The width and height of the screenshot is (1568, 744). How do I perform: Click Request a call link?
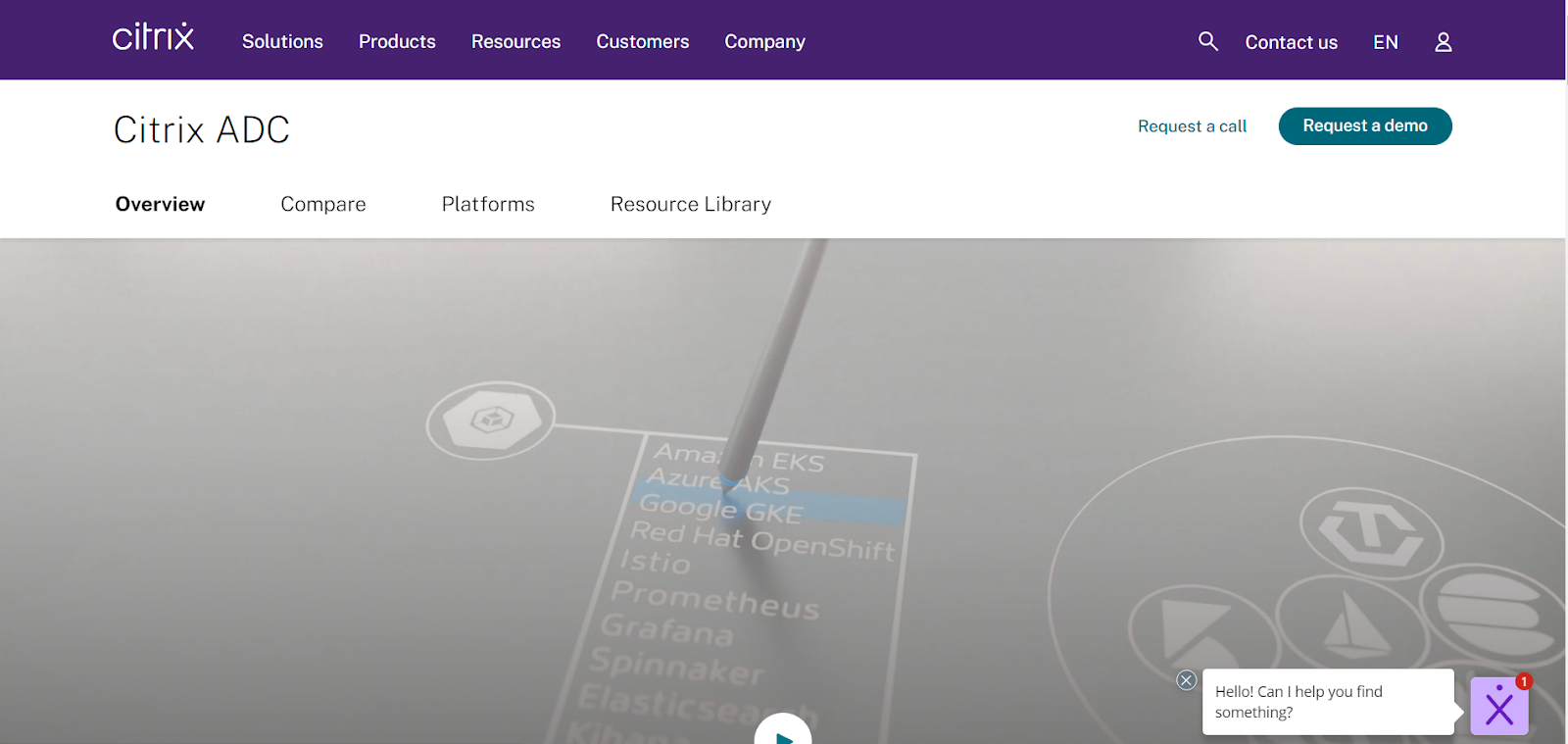(x=1192, y=126)
